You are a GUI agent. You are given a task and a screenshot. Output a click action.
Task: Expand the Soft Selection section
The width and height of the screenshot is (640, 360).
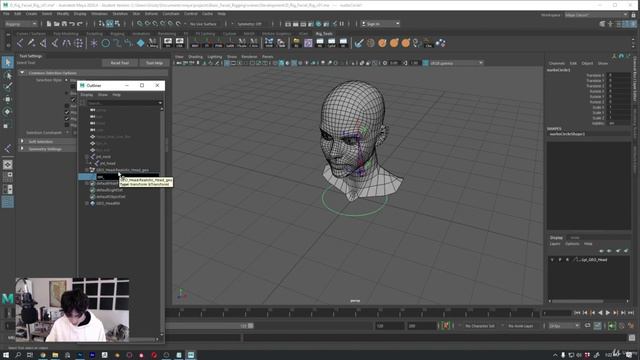coord(22,141)
